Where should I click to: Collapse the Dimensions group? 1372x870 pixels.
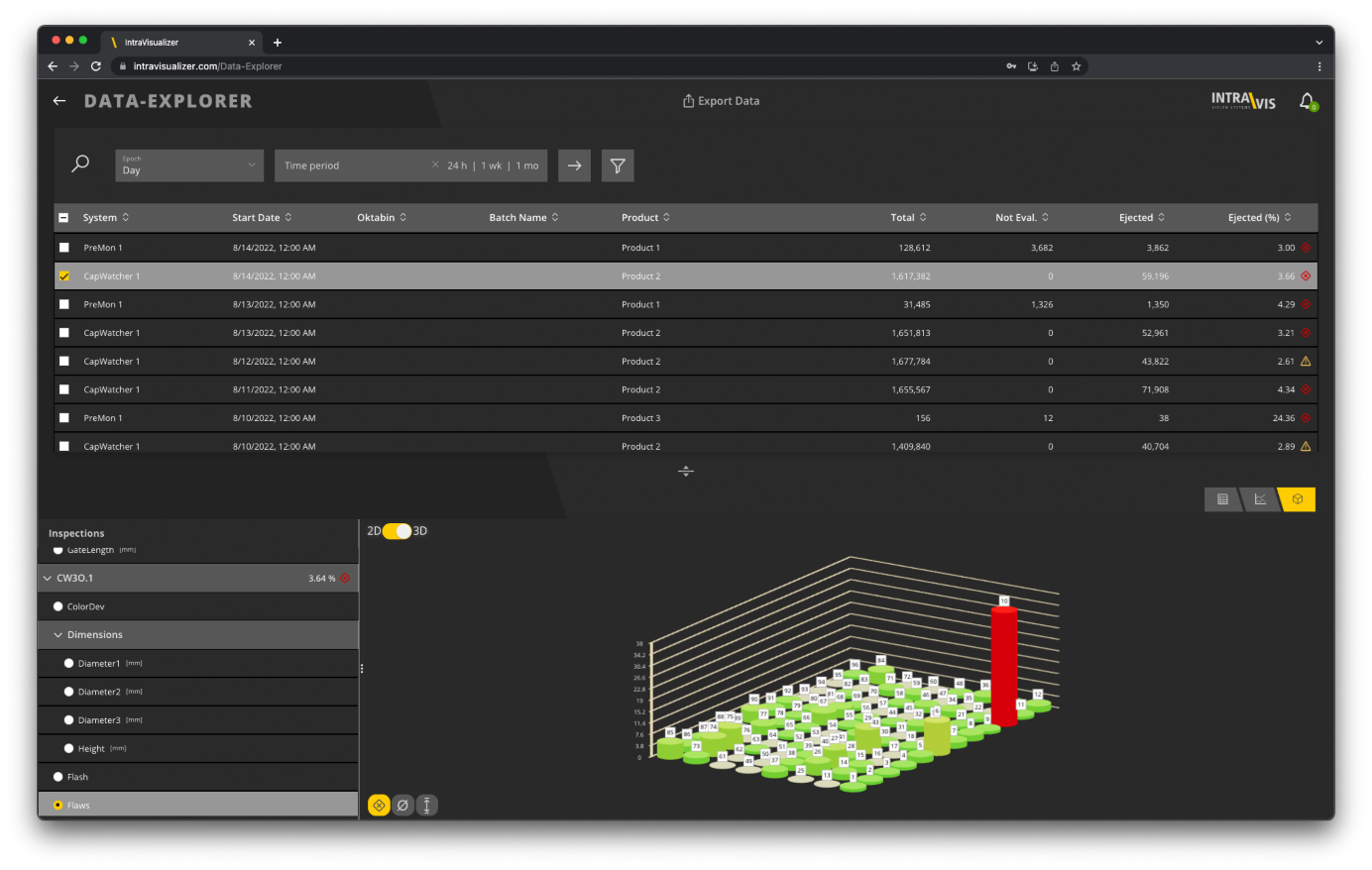click(x=58, y=635)
